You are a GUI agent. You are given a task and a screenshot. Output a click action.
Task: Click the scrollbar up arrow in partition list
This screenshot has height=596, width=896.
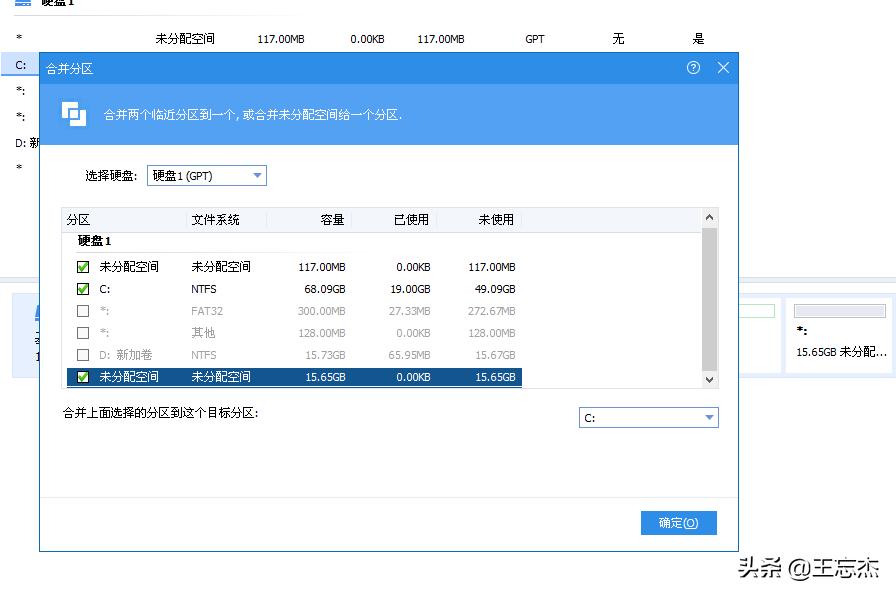coord(709,217)
